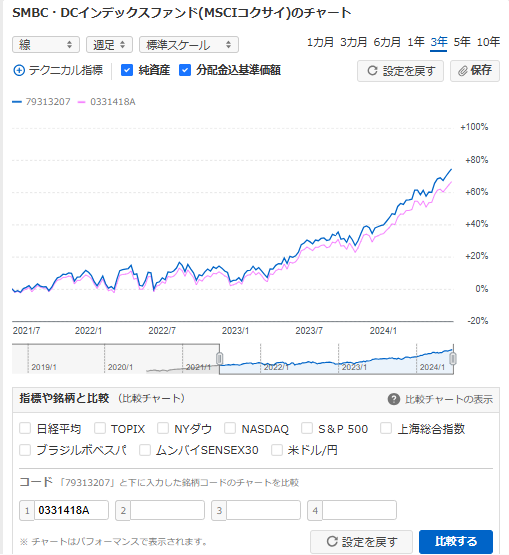Select the 3年 period tab

point(439,42)
